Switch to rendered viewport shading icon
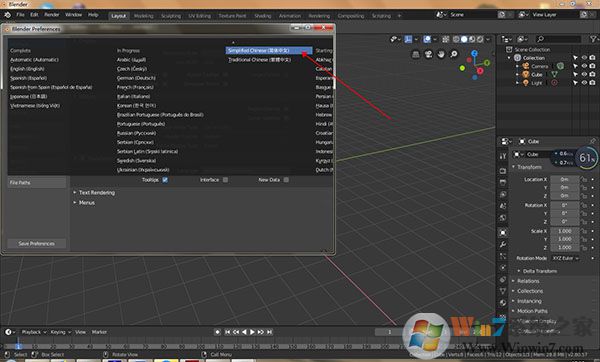The image size is (600, 362). tap(480, 39)
